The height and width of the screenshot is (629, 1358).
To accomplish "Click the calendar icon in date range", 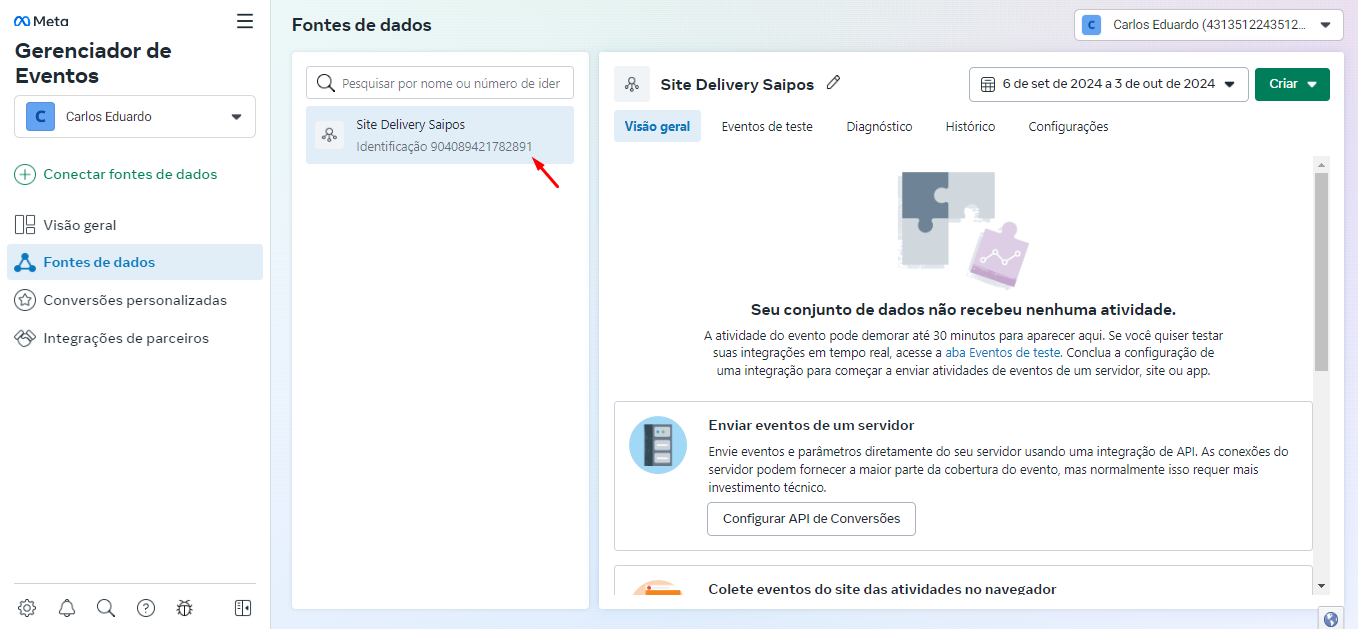I will pyautogui.click(x=988, y=84).
